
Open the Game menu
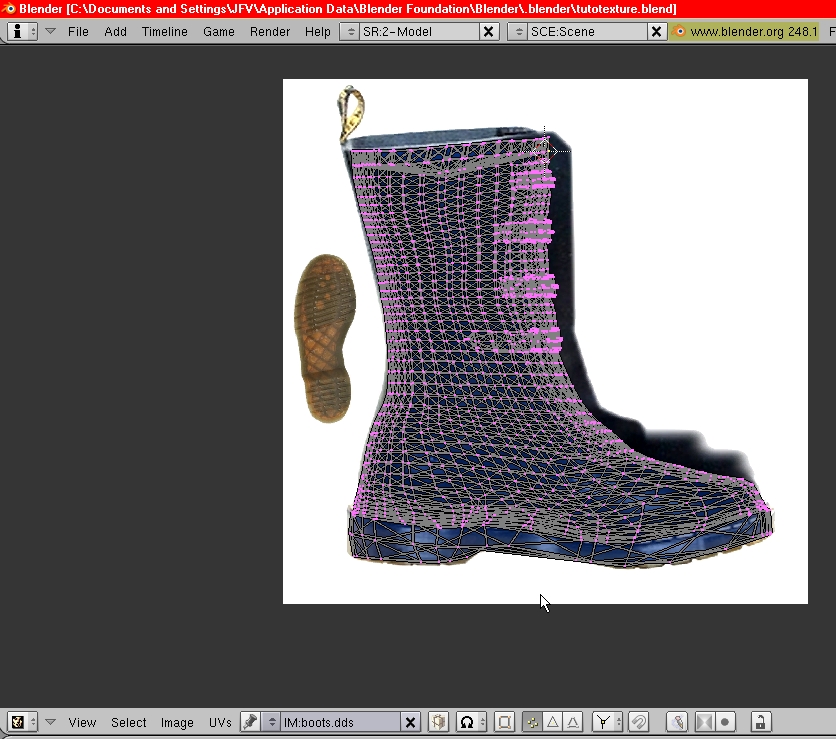point(219,31)
